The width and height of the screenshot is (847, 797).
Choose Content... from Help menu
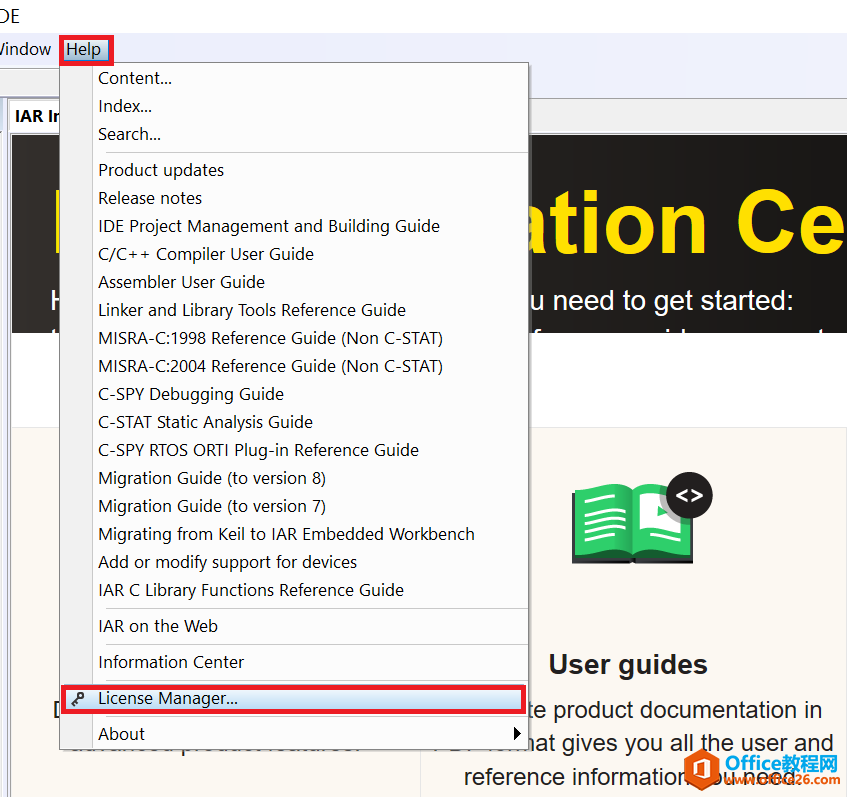[294, 78]
